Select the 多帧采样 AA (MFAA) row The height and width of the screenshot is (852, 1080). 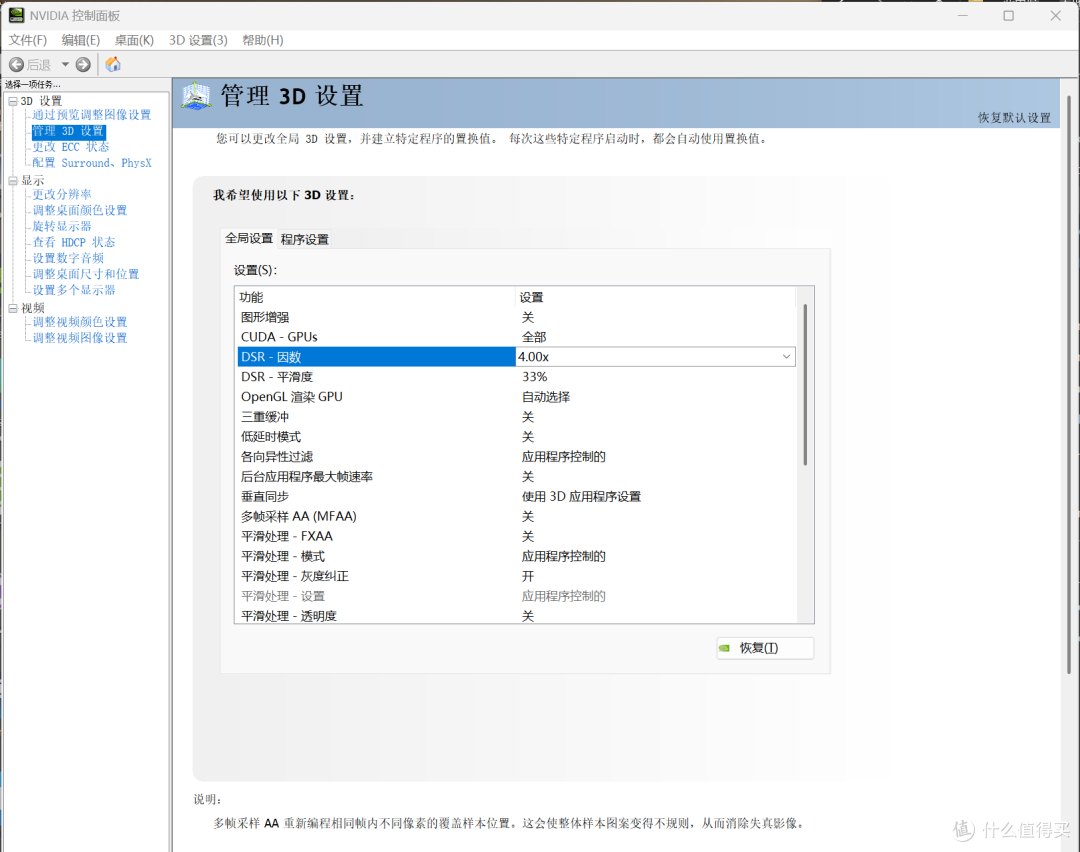(515, 517)
